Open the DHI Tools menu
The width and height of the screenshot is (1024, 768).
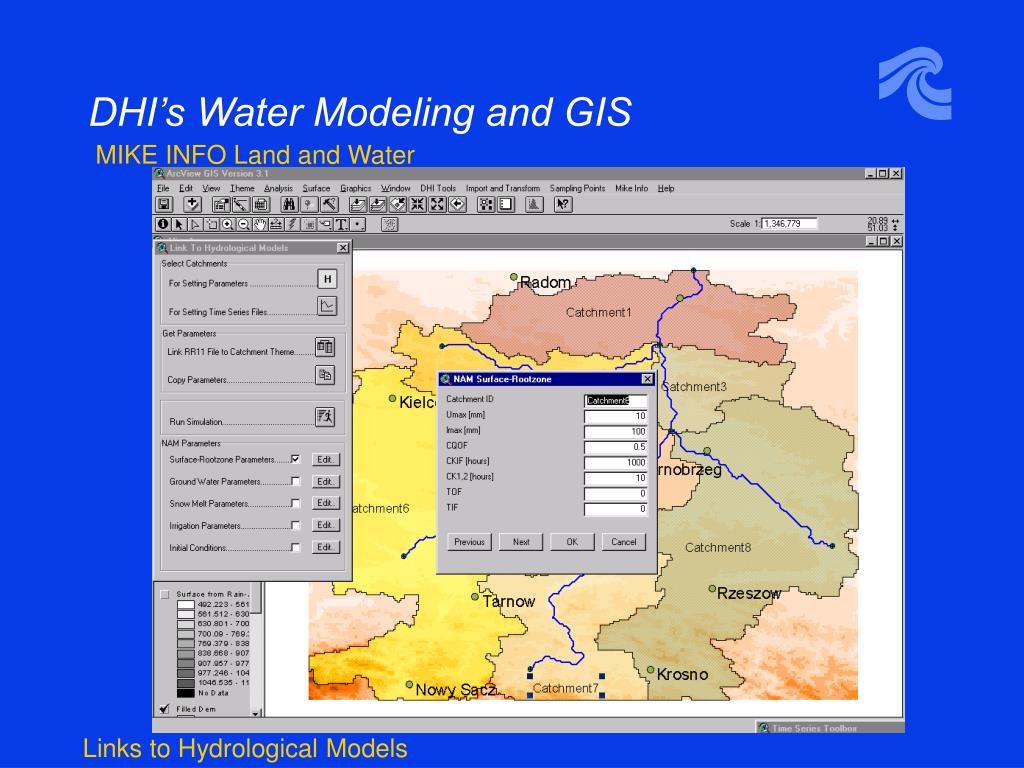(x=438, y=188)
